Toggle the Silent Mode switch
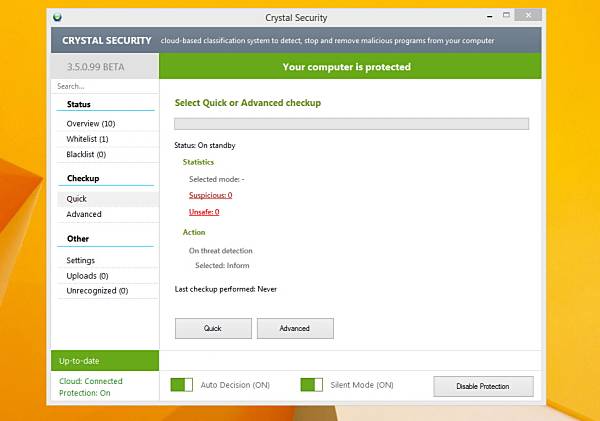Image resolution: width=600 pixels, height=421 pixels. (x=311, y=385)
